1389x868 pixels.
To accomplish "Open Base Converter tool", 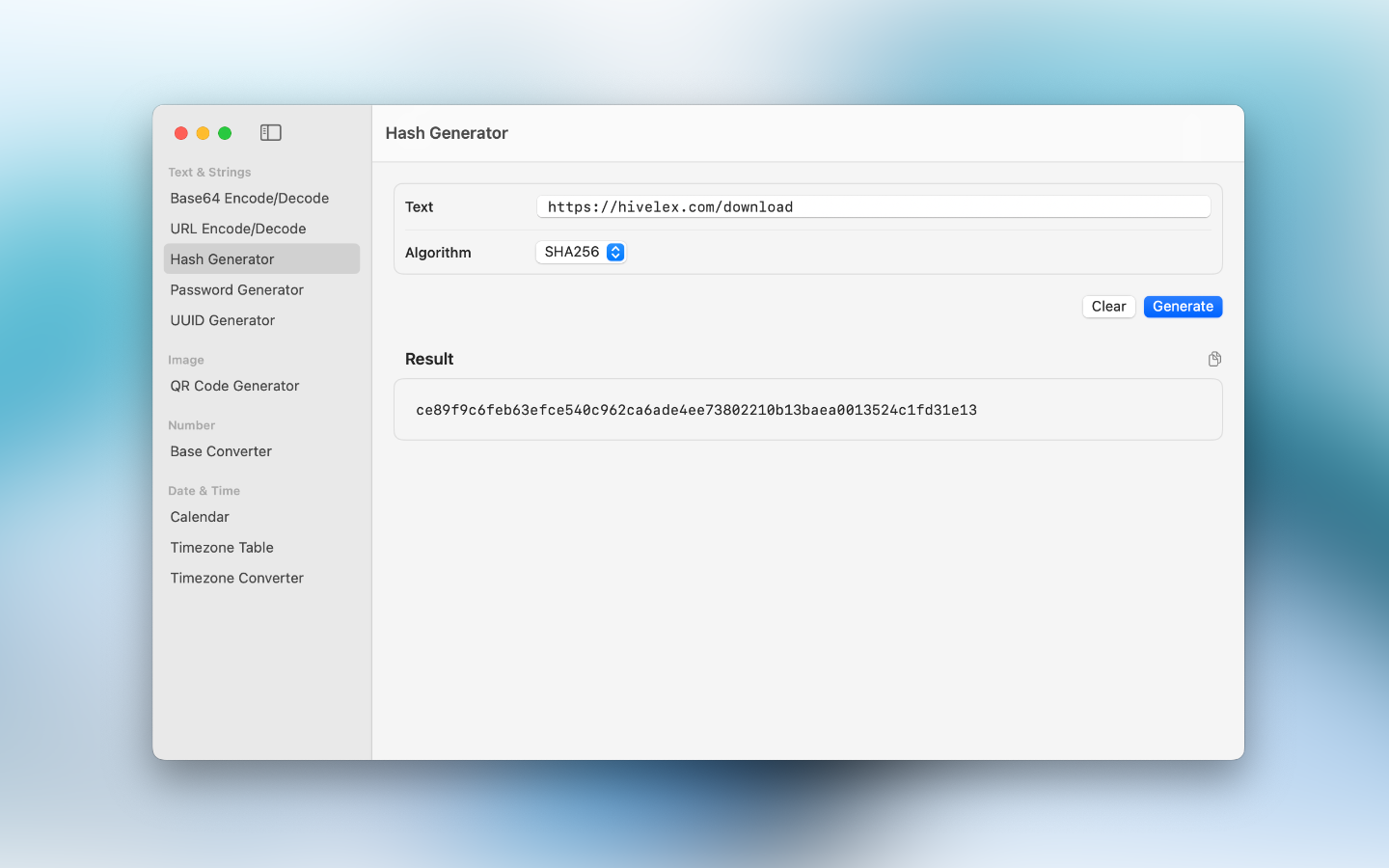I will 261,451.
